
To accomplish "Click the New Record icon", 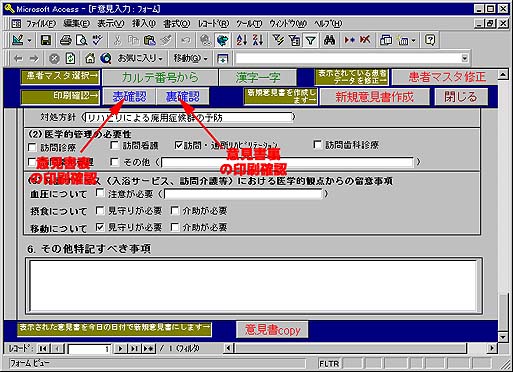I will click(349, 40).
